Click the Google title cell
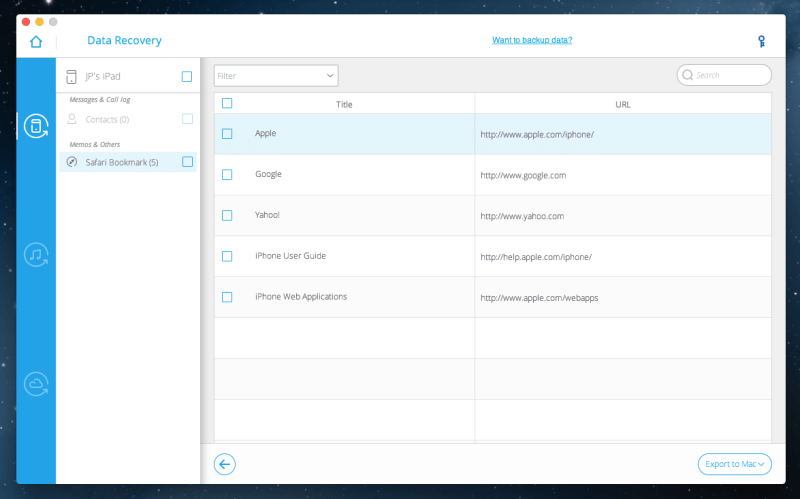Image resolution: width=800 pixels, height=499 pixels. click(x=268, y=174)
